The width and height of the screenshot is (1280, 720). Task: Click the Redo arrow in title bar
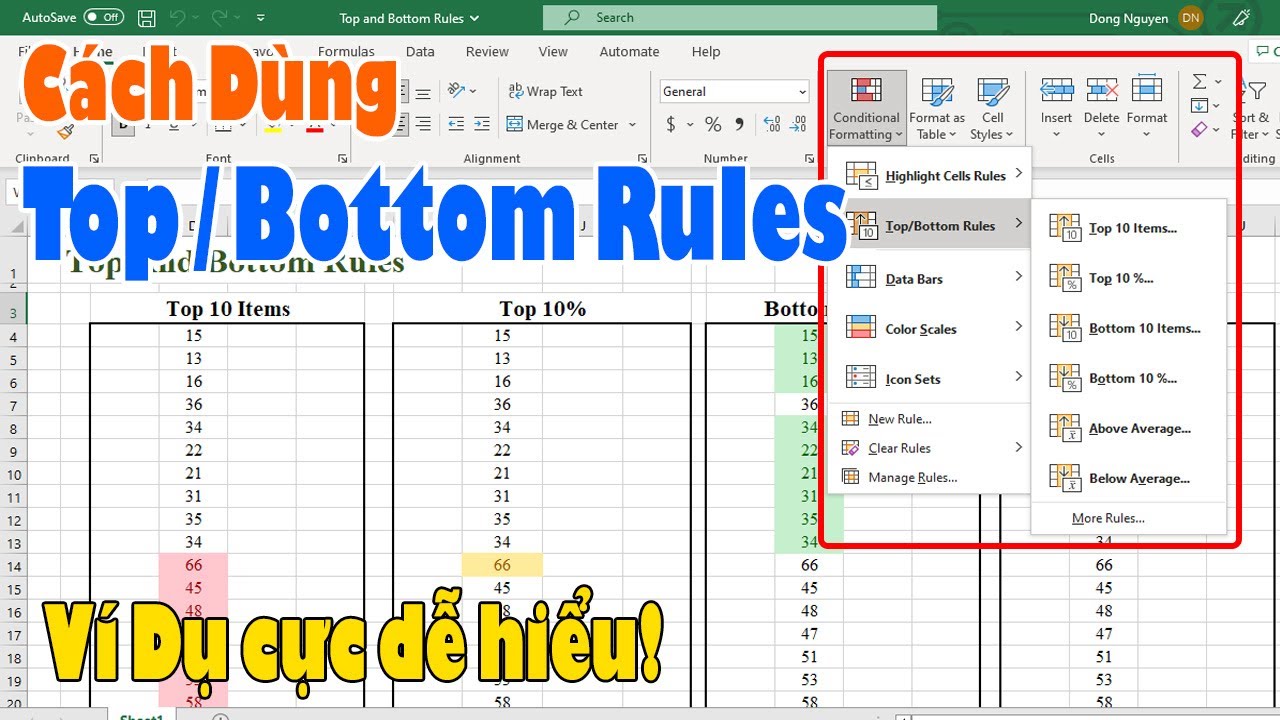point(219,18)
